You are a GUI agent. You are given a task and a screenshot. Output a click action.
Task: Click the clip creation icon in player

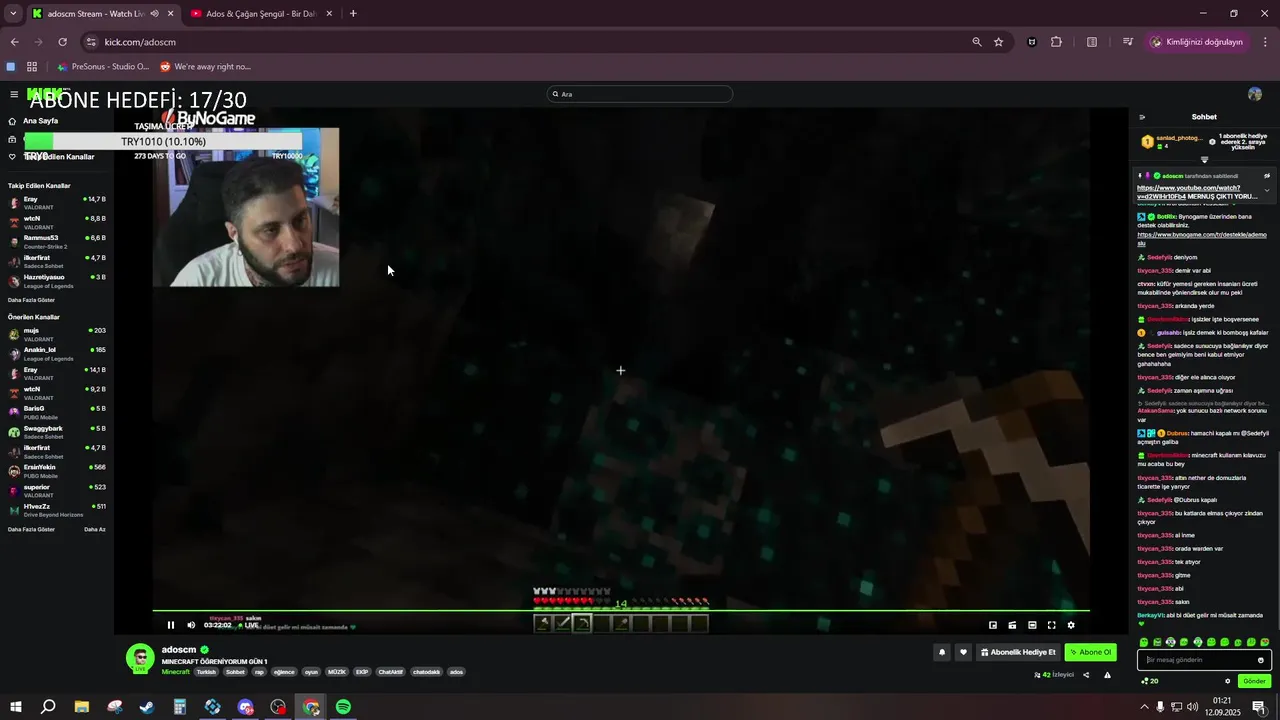(1012, 625)
